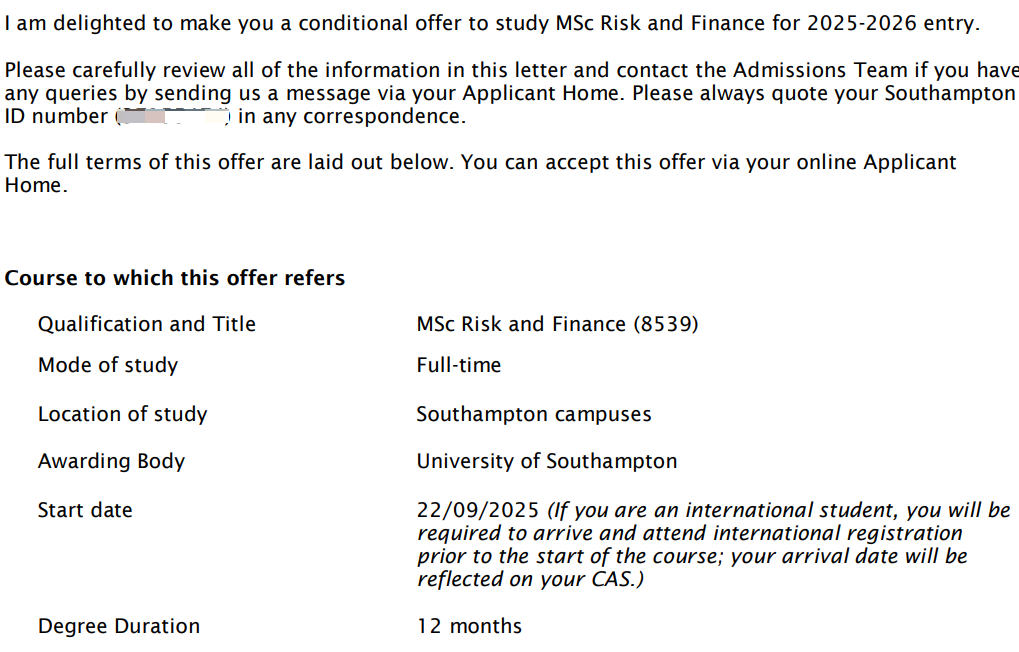Click the 'Start date' label
Screen dimensions: 1019x652
point(85,510)
